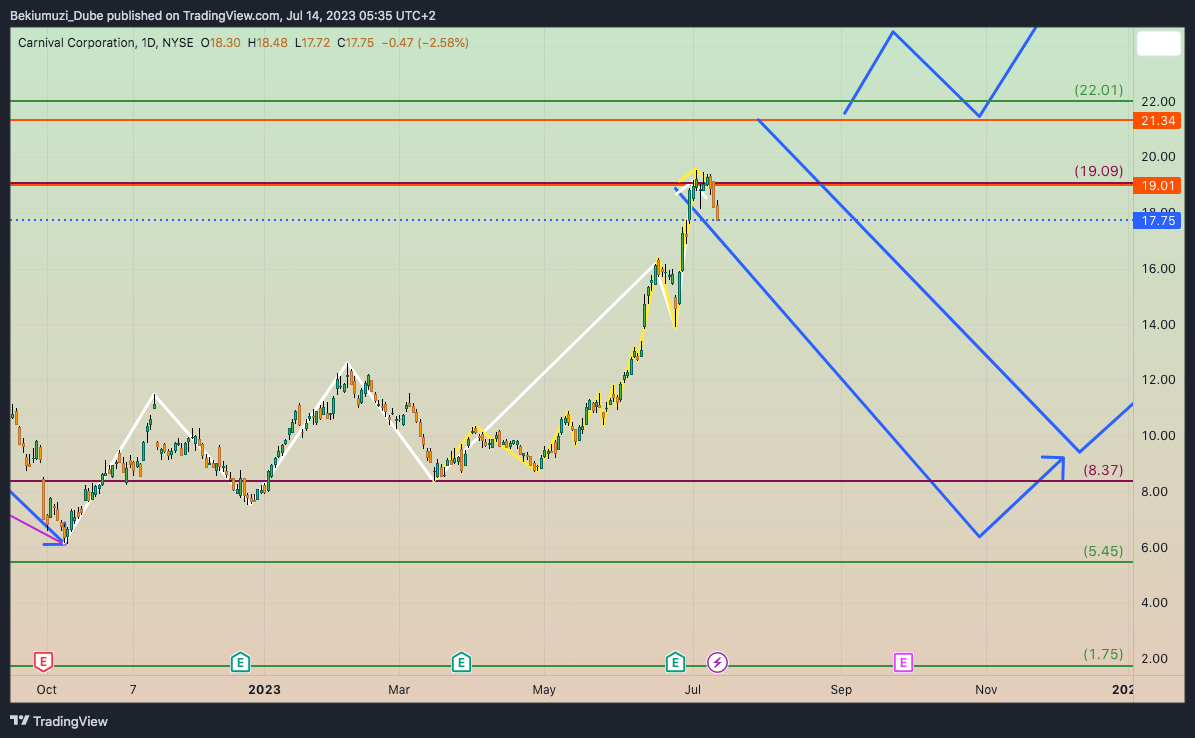The height and width of the screenshot is (738, 1195).
Task: Click the green earnings E icon after Mar
Action: (x=460, y=662)
